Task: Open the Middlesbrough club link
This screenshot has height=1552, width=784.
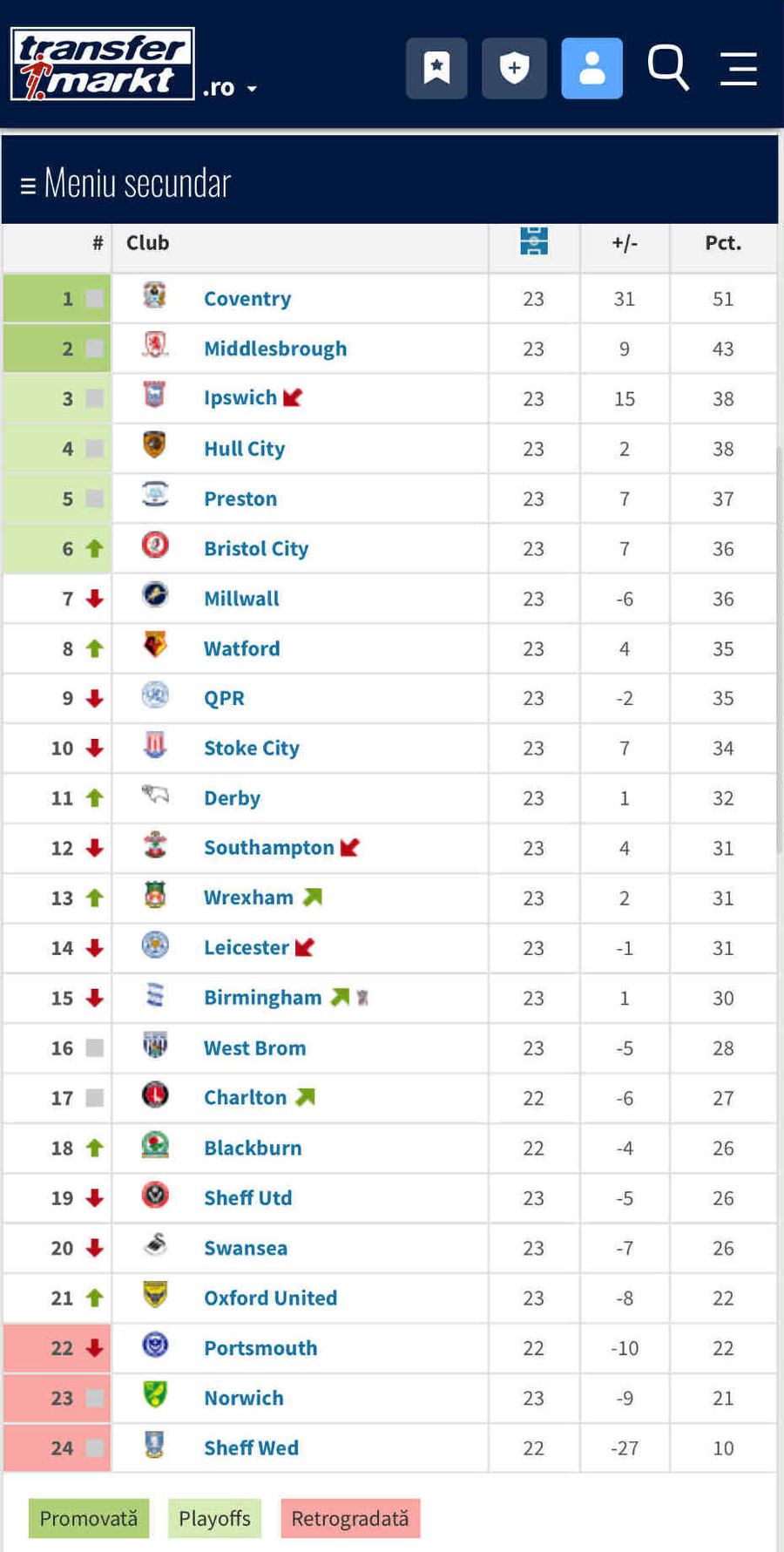Action: click(275, 349)
